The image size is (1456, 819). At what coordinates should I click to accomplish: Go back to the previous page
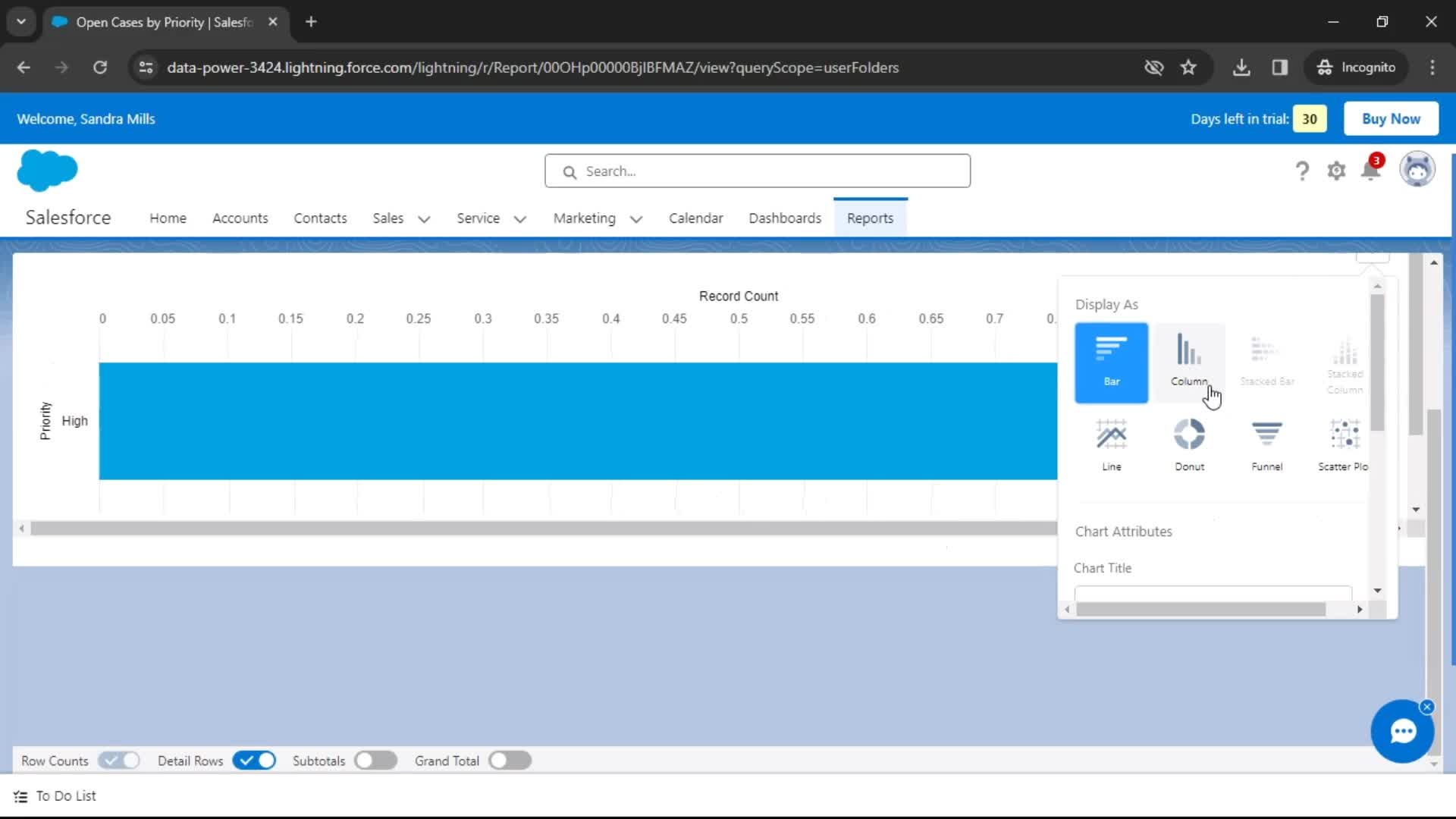point(24,67)
